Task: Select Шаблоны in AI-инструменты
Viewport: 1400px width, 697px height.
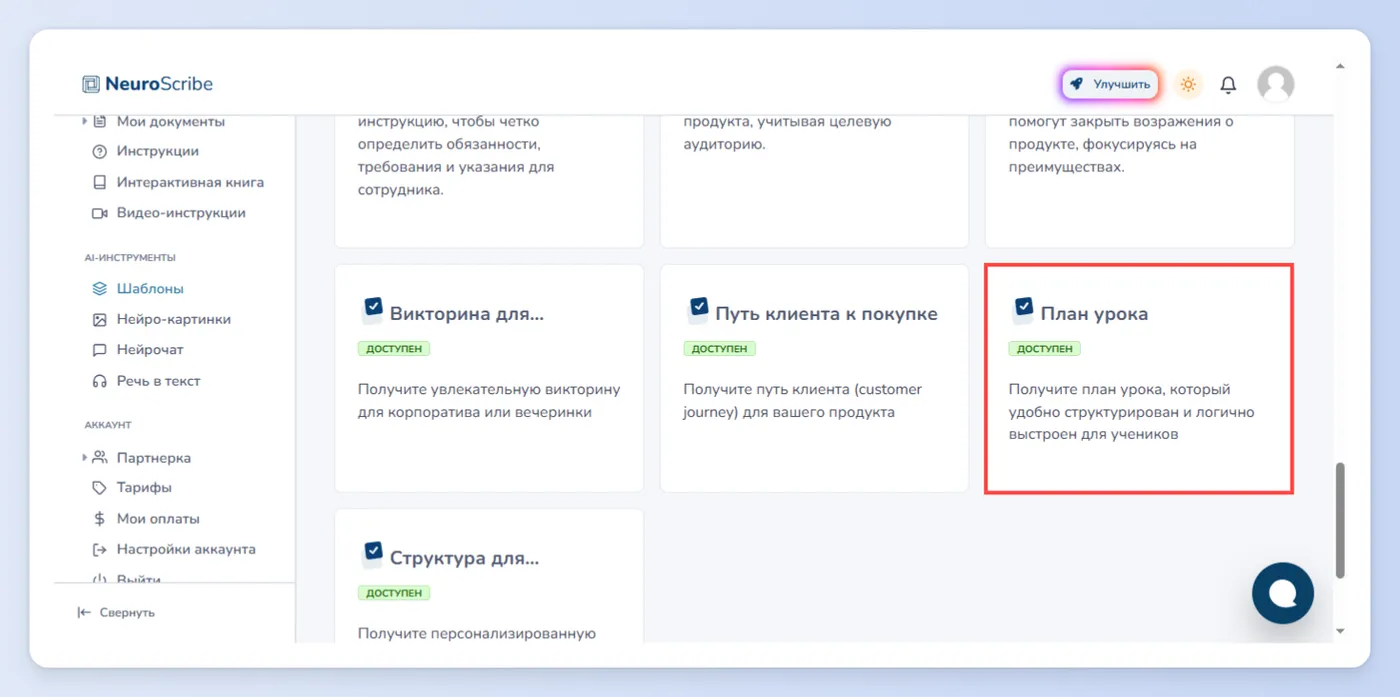Action: [x=150, y=289]
